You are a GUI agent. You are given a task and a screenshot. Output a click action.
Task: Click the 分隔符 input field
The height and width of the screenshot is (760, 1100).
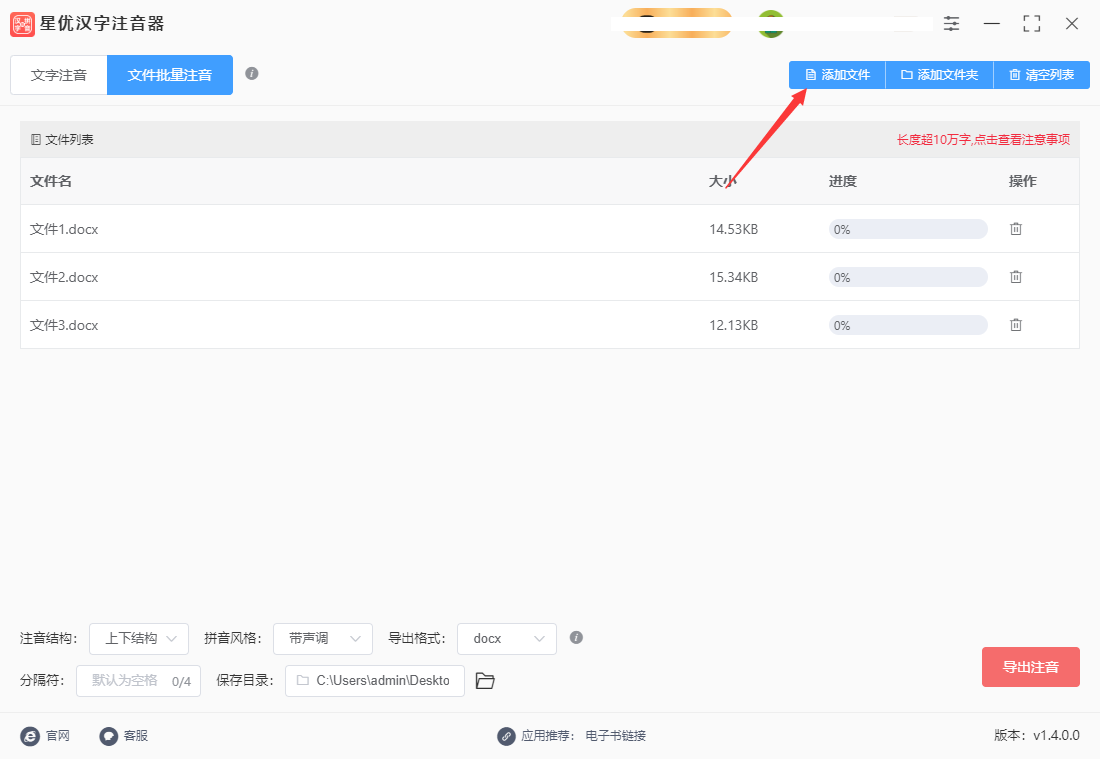[x=138, y=681]
